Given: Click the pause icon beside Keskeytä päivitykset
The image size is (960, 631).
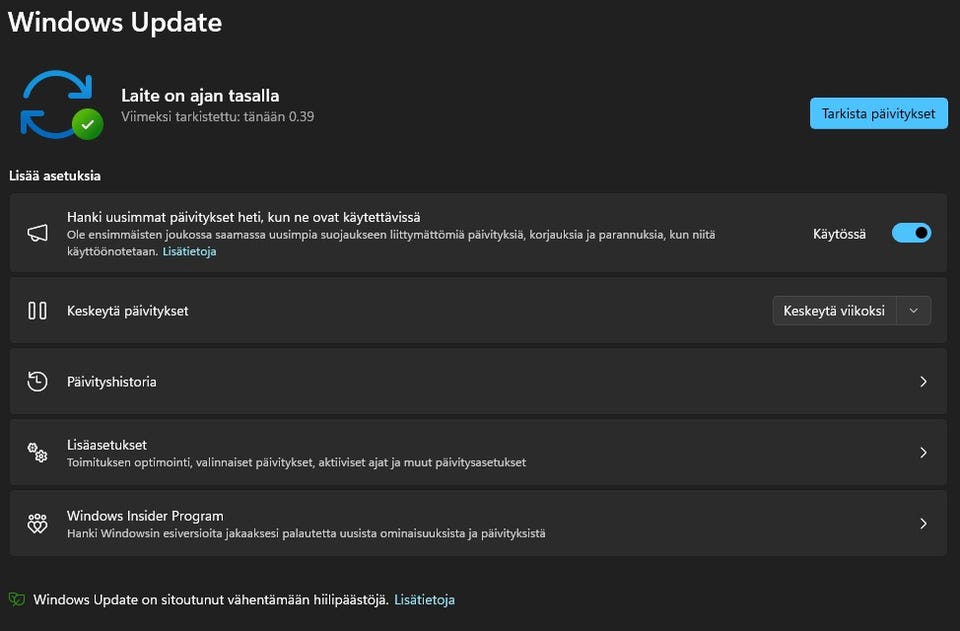Looking at the screenshot, I should point(37,310).
